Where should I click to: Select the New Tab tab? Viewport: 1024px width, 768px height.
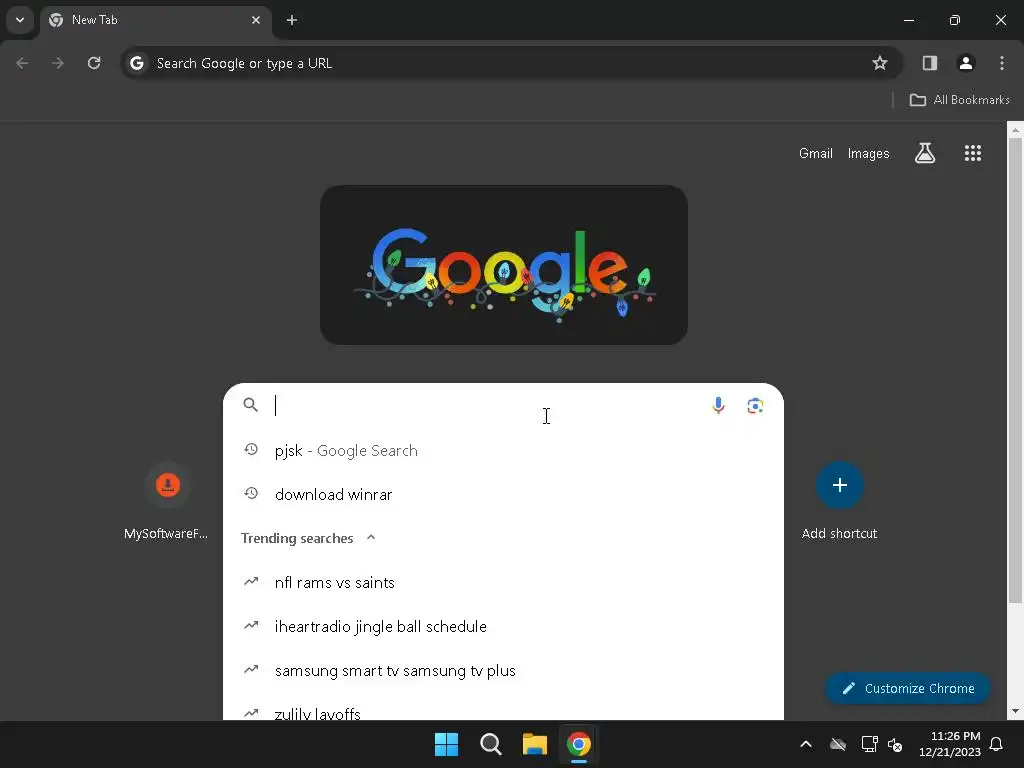(155, 20)
